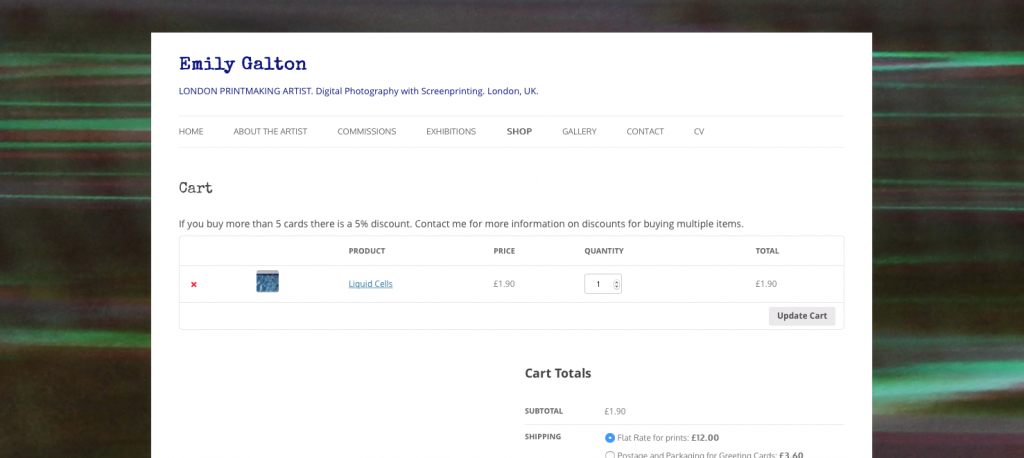Click the site tagline under the title
This screenshot has height=458, width=1024.
(359, 91)
